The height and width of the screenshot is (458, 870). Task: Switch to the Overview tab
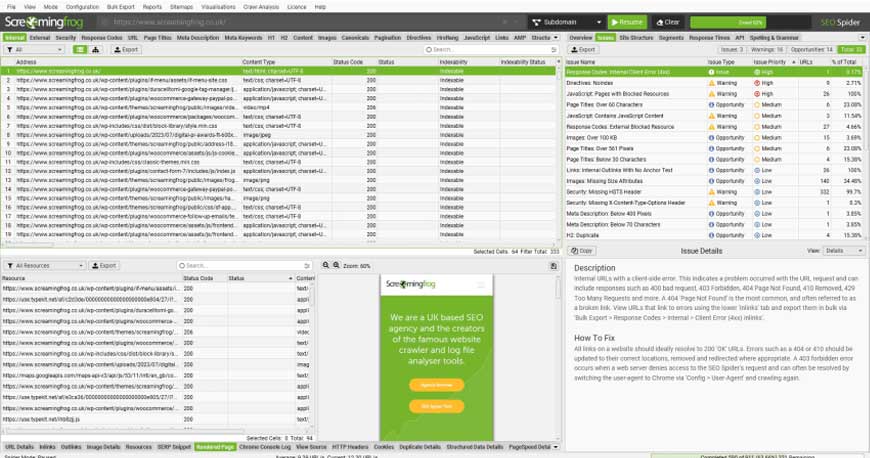point(580,38)
